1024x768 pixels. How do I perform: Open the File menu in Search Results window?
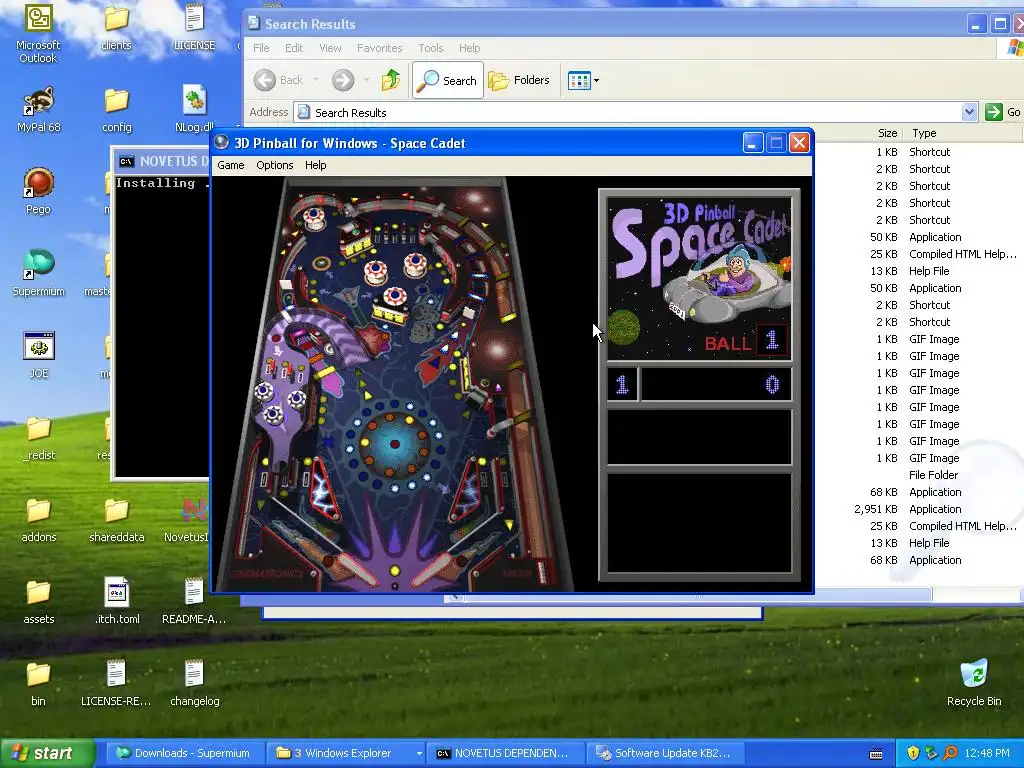pos(261,48)
